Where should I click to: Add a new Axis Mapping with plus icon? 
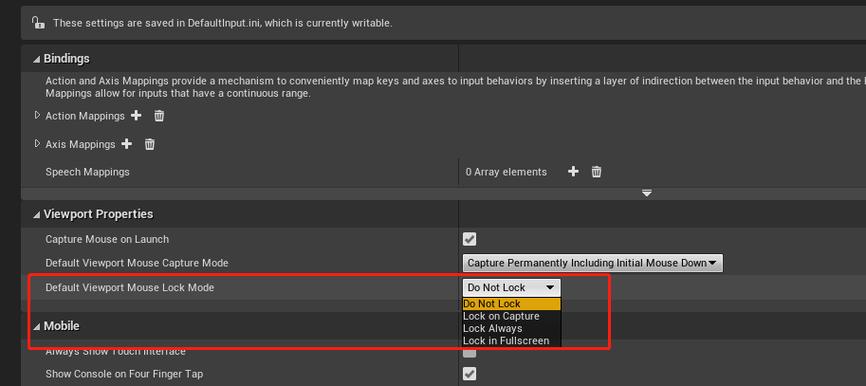(126, 144)
